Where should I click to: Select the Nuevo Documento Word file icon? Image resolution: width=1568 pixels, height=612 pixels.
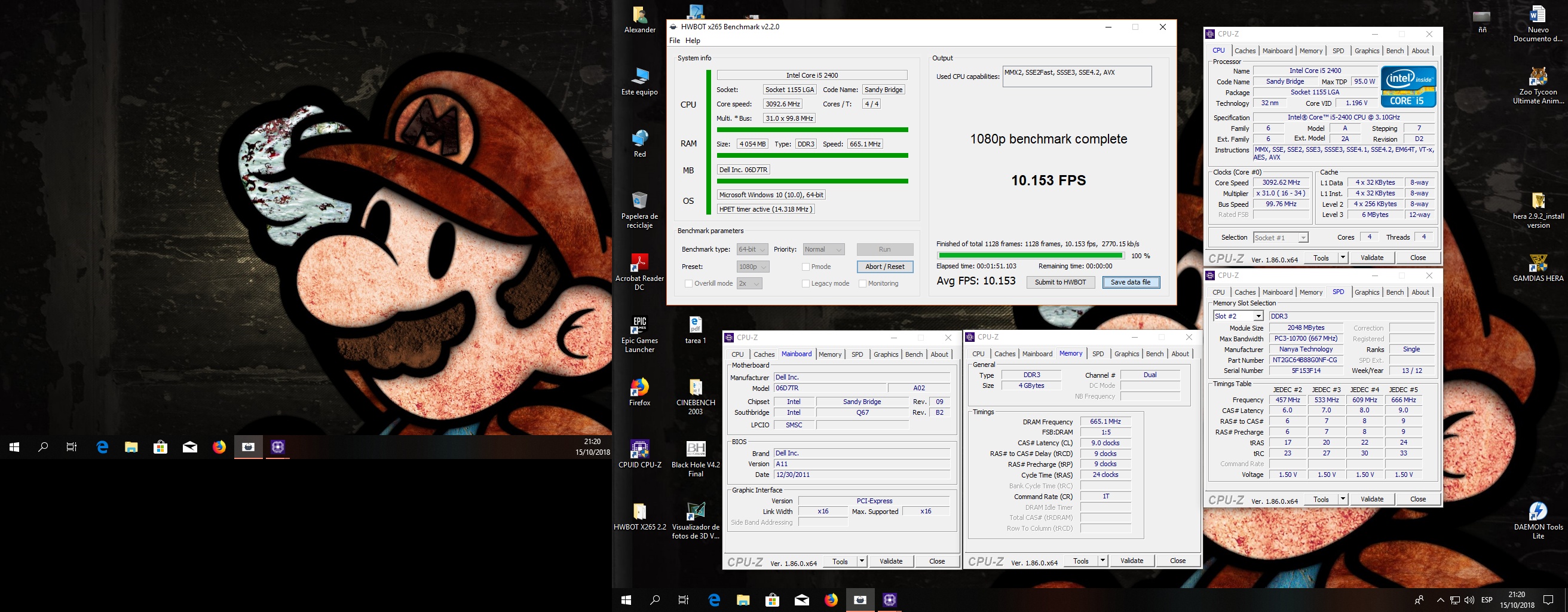[x=1538, y=24]
